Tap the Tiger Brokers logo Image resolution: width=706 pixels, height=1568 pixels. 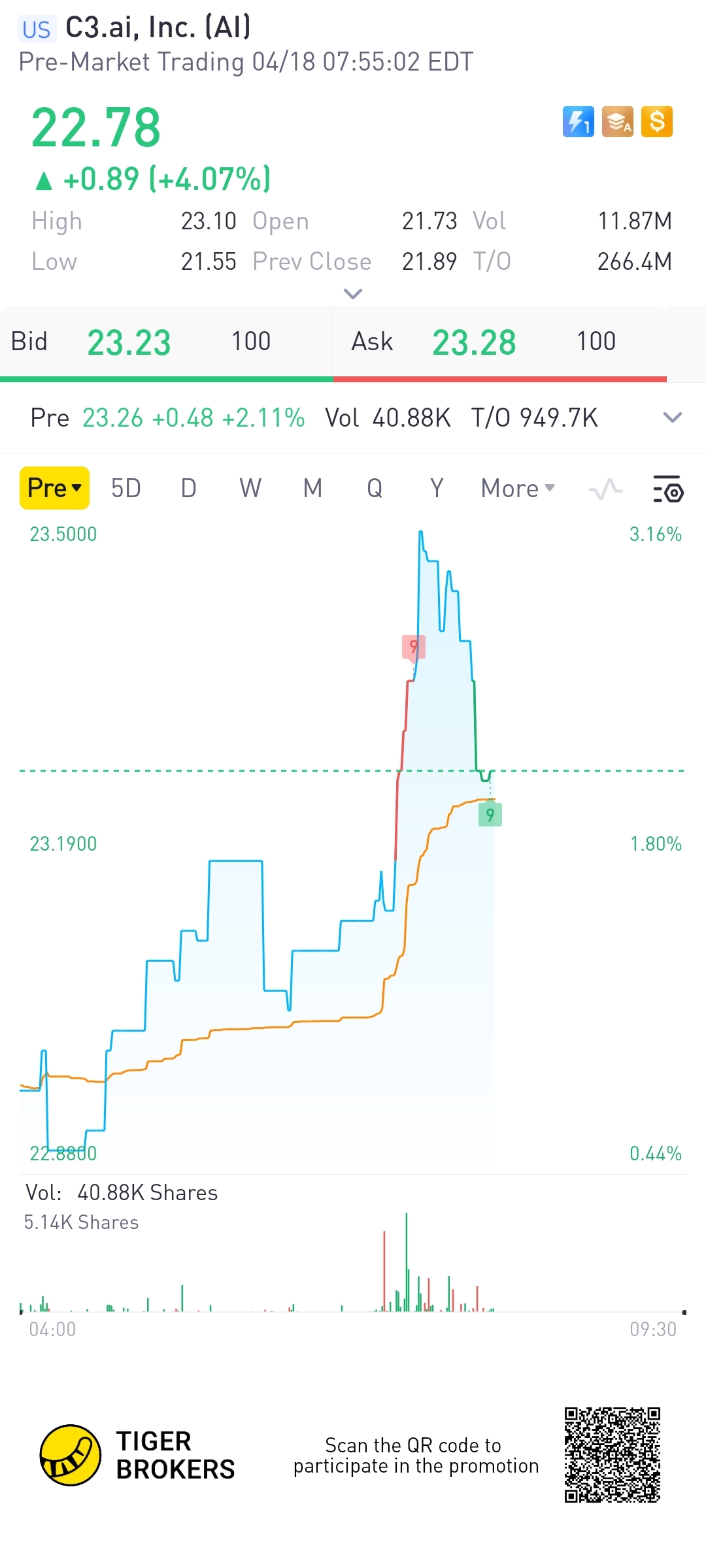pyautogui.click(x=71, y=1455)
